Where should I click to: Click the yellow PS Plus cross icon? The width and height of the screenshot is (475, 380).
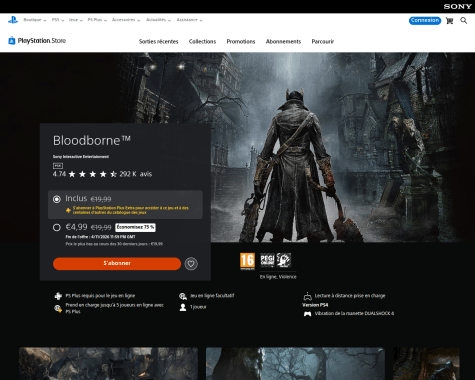click(68, 210)
